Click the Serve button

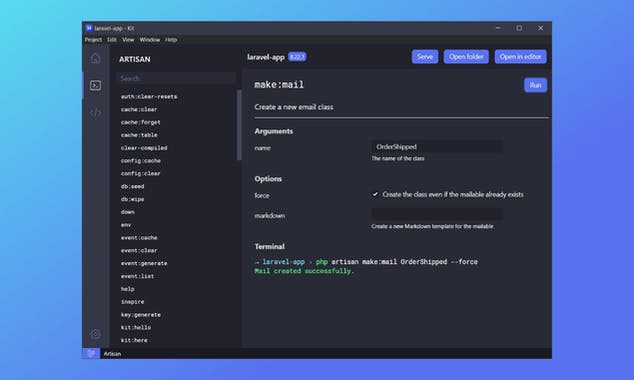pyautogui.click(x=425, y=57)
